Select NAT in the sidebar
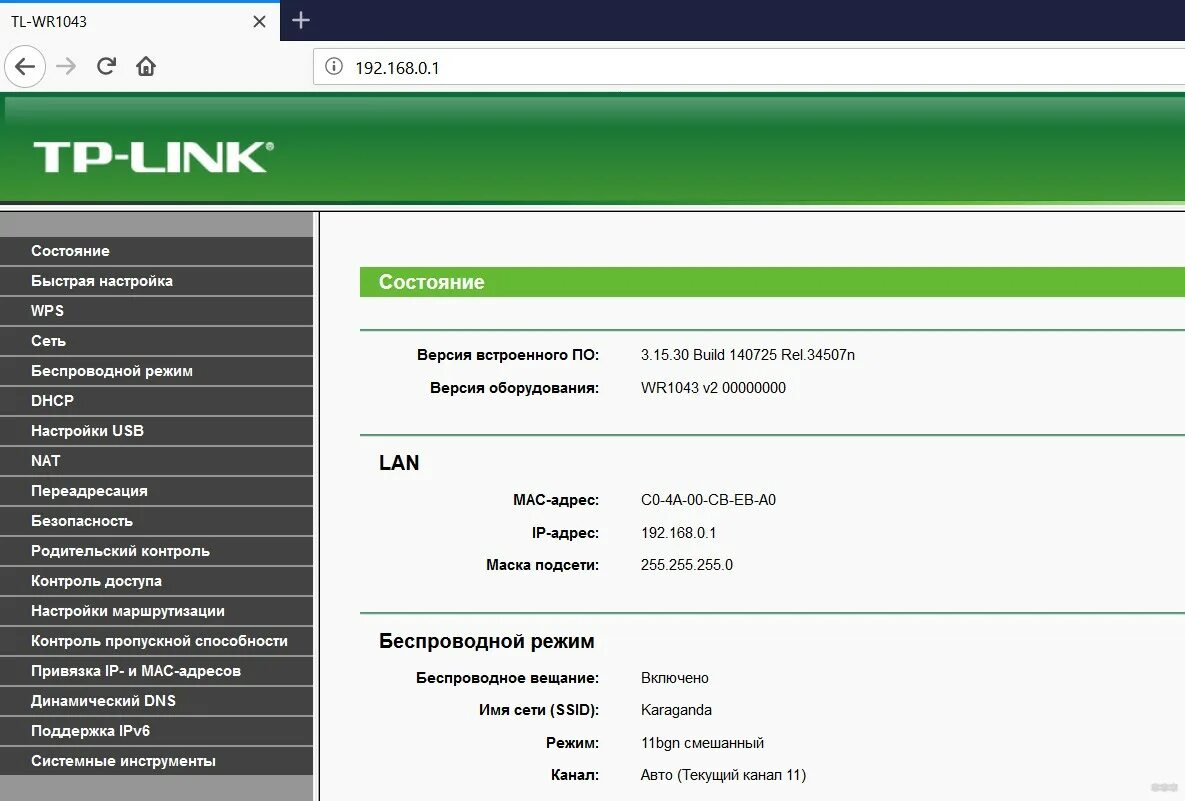The height and width of the screenshot is (801, 1185). 156,461
